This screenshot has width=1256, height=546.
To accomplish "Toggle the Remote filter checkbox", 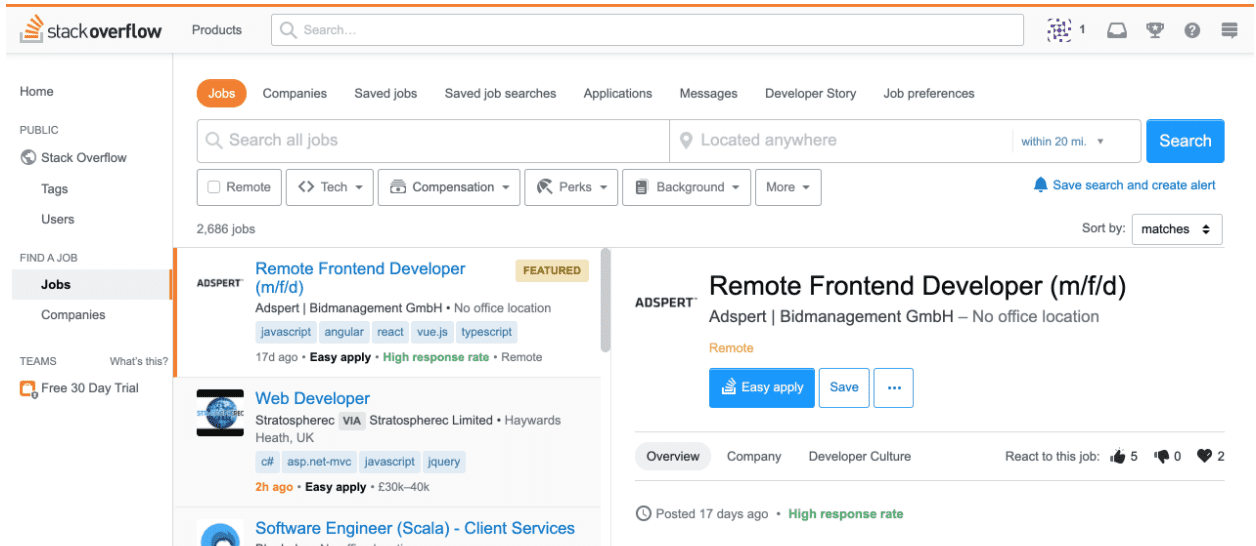I will tap(214, 187).
